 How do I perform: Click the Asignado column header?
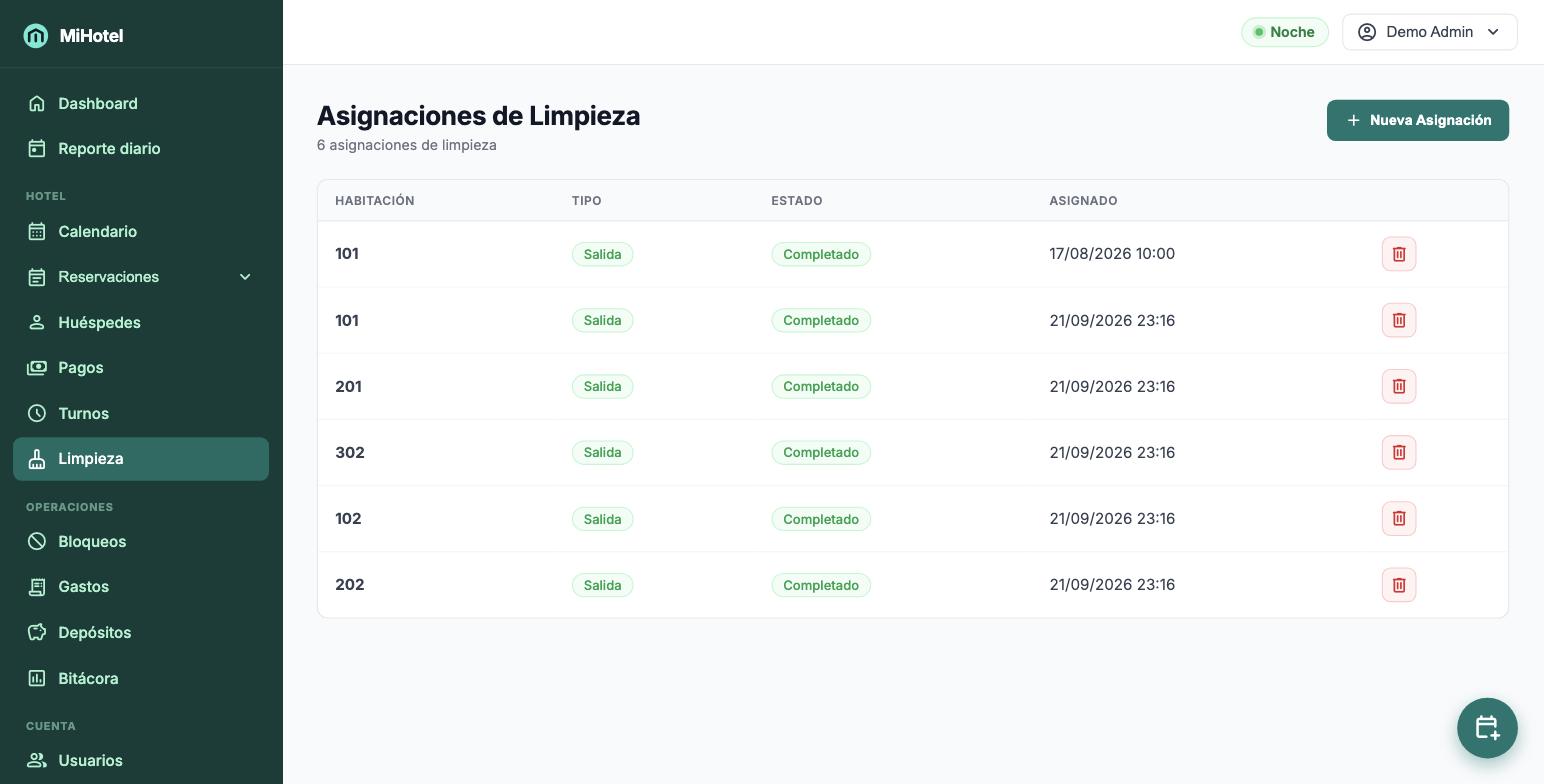tap(1083, 201)
